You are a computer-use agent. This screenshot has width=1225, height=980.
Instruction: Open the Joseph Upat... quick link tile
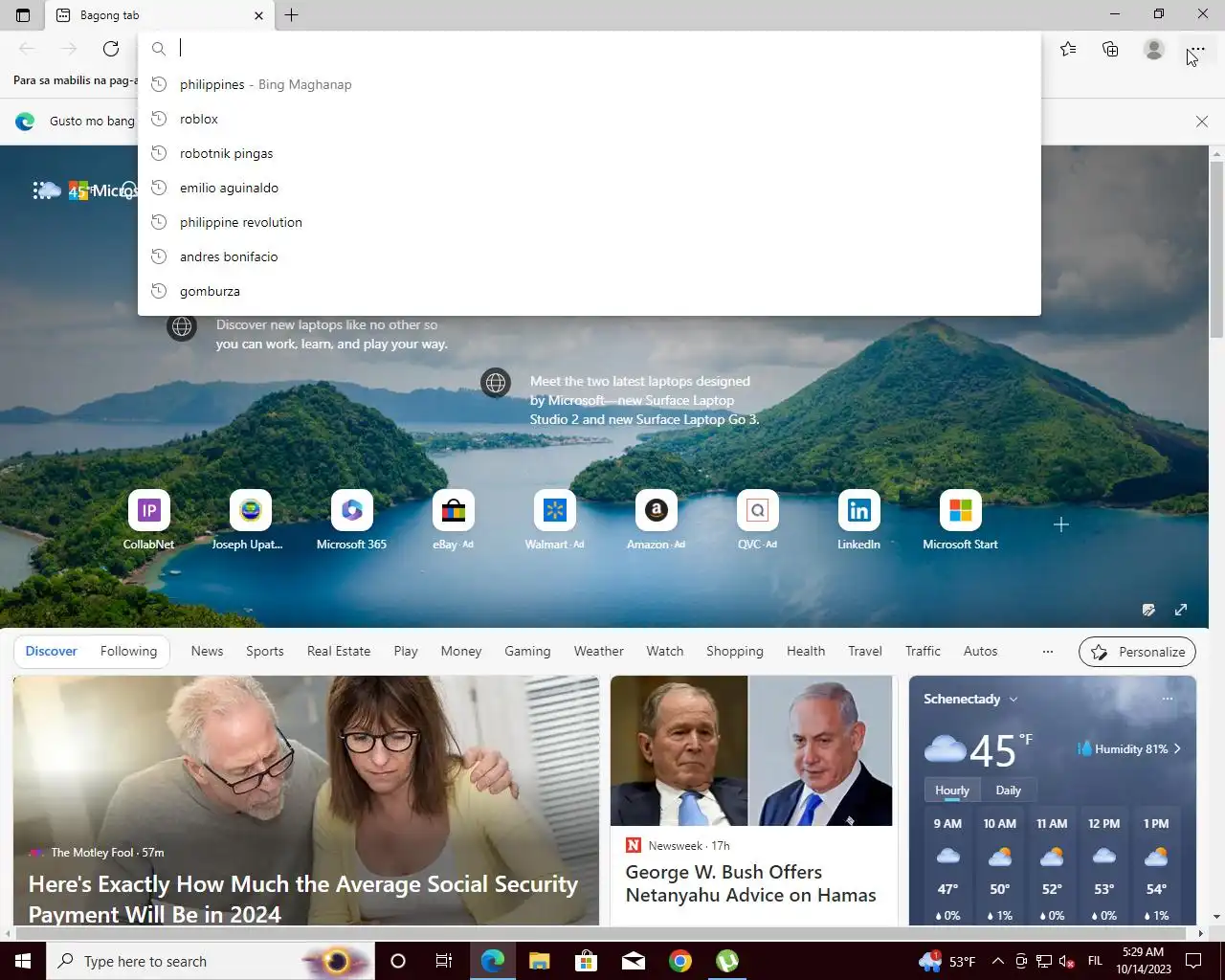(250, 521)
